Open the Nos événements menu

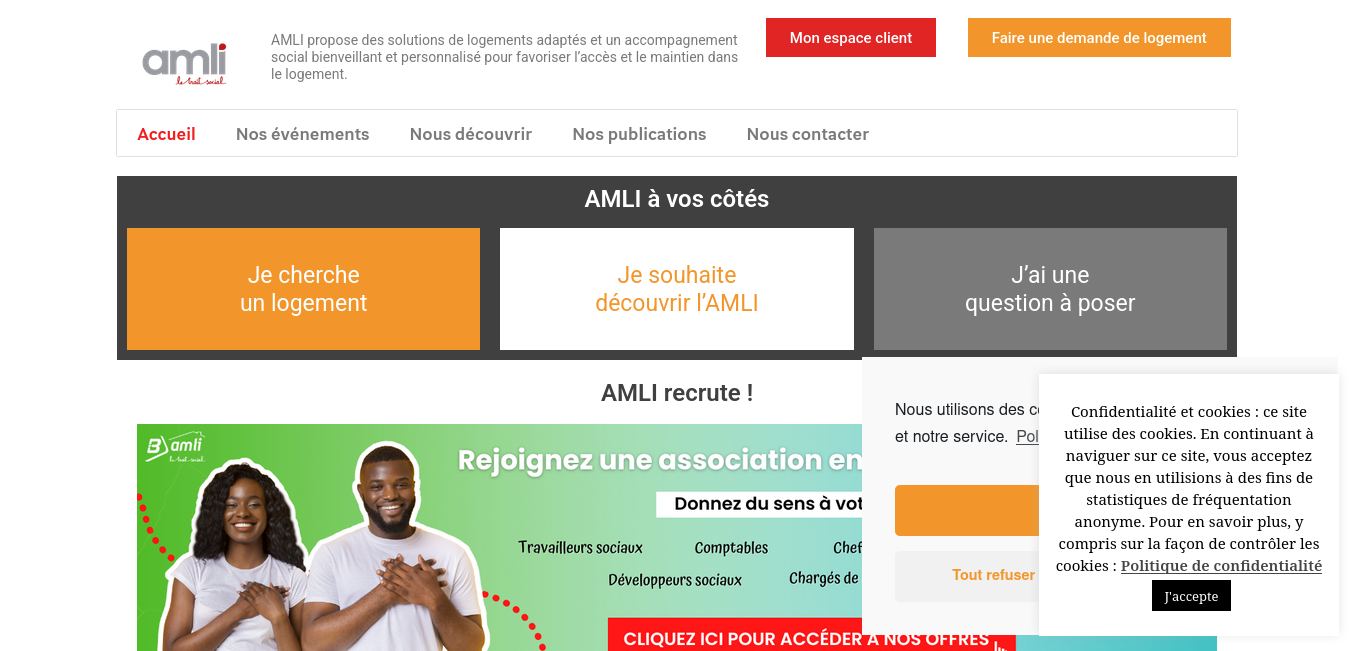point(302,134)
